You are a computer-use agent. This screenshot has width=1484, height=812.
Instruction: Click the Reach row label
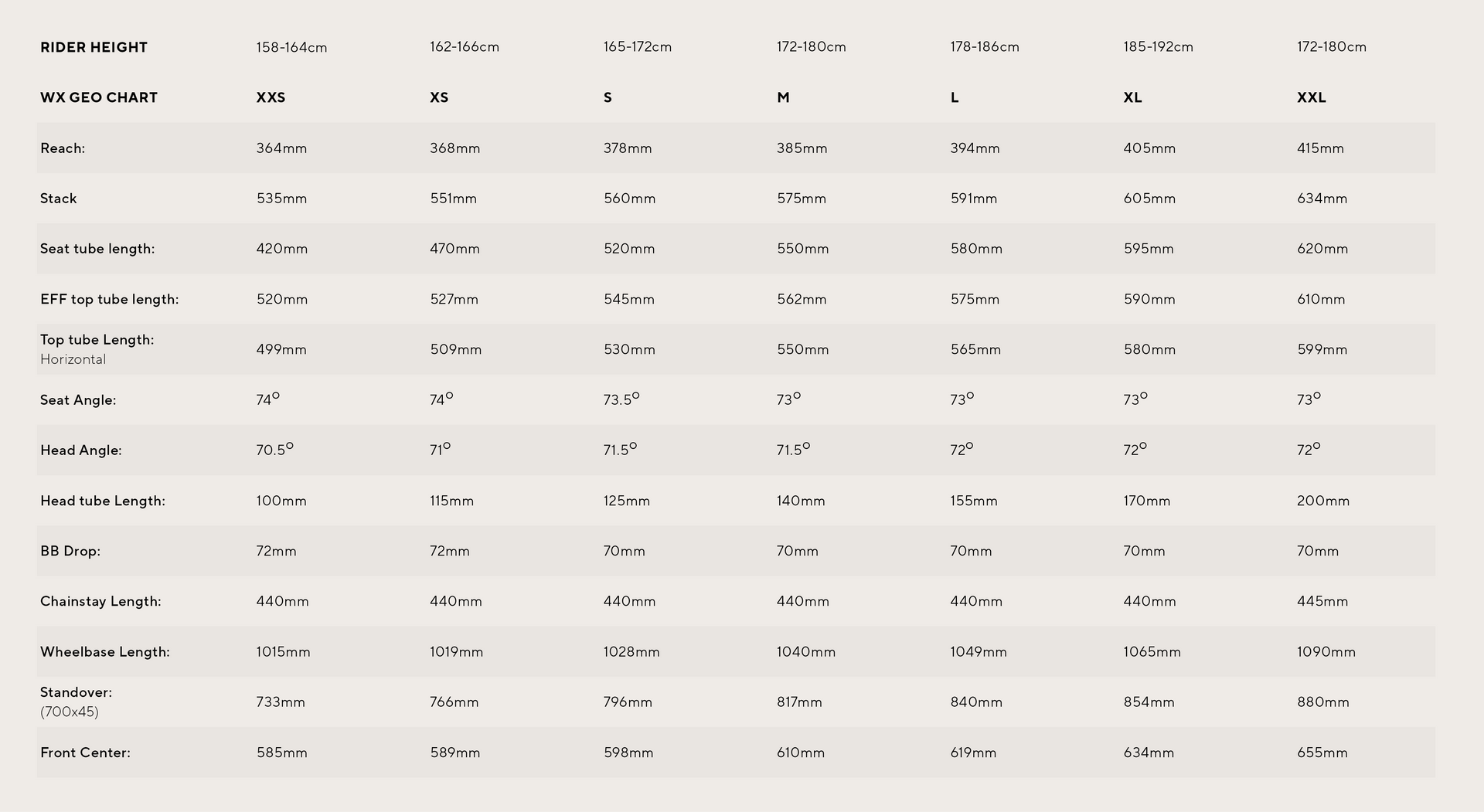(63, 148)
